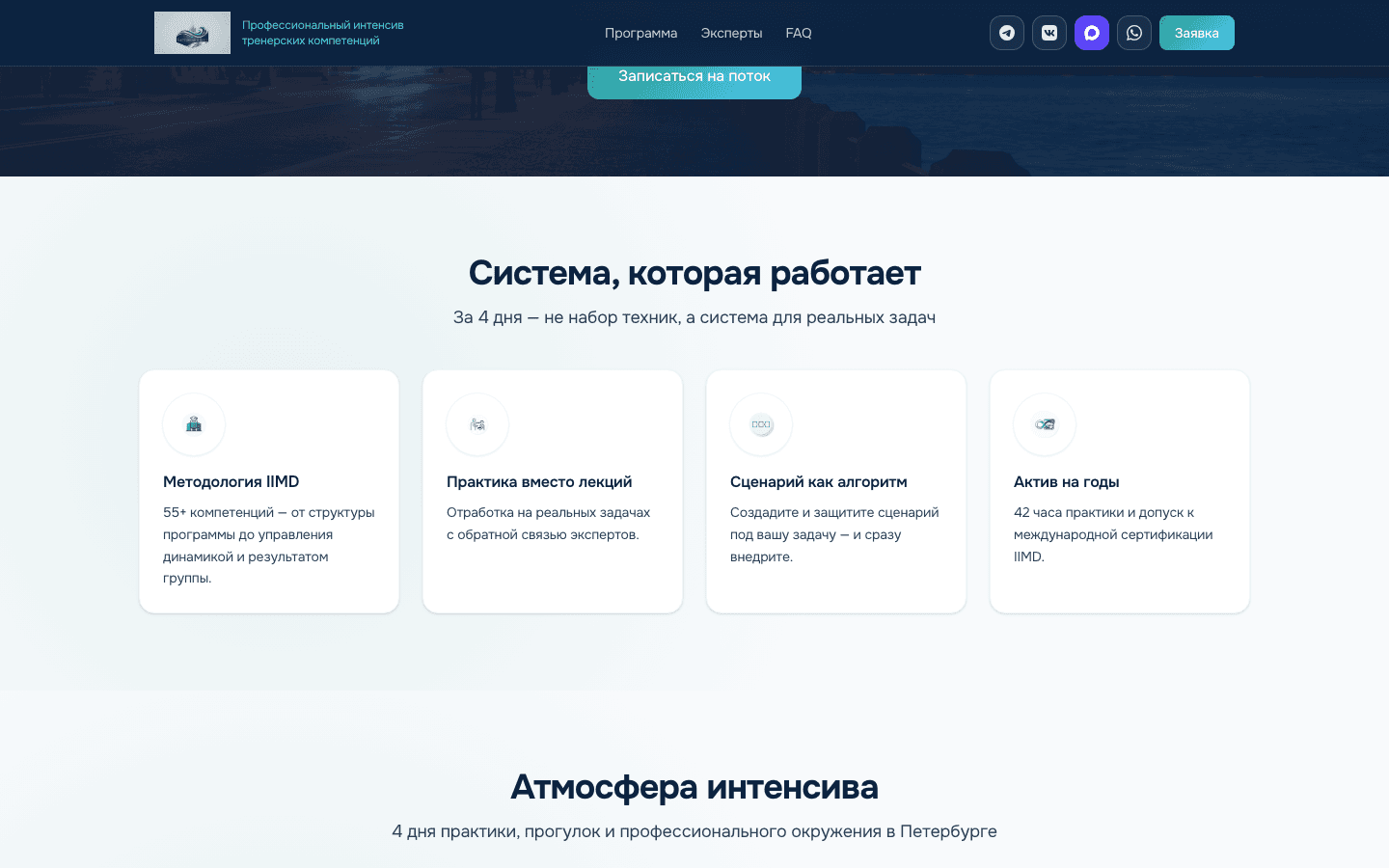1389x868 pixels.
Task: Click the text Отработка на реальных задачах
Action: point(549,524)
